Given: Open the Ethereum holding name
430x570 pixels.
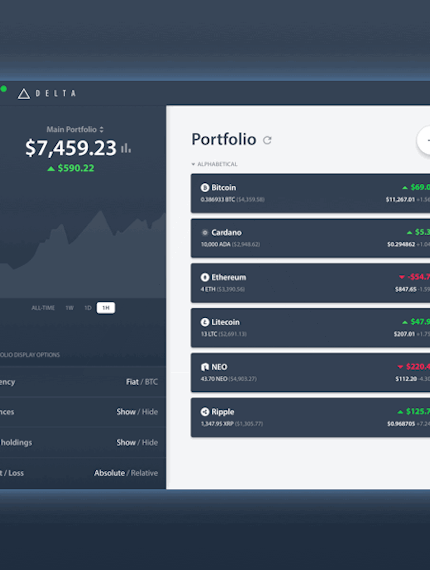Looking at the screenshot, I should pyautogui.click(x=229, y=277).
